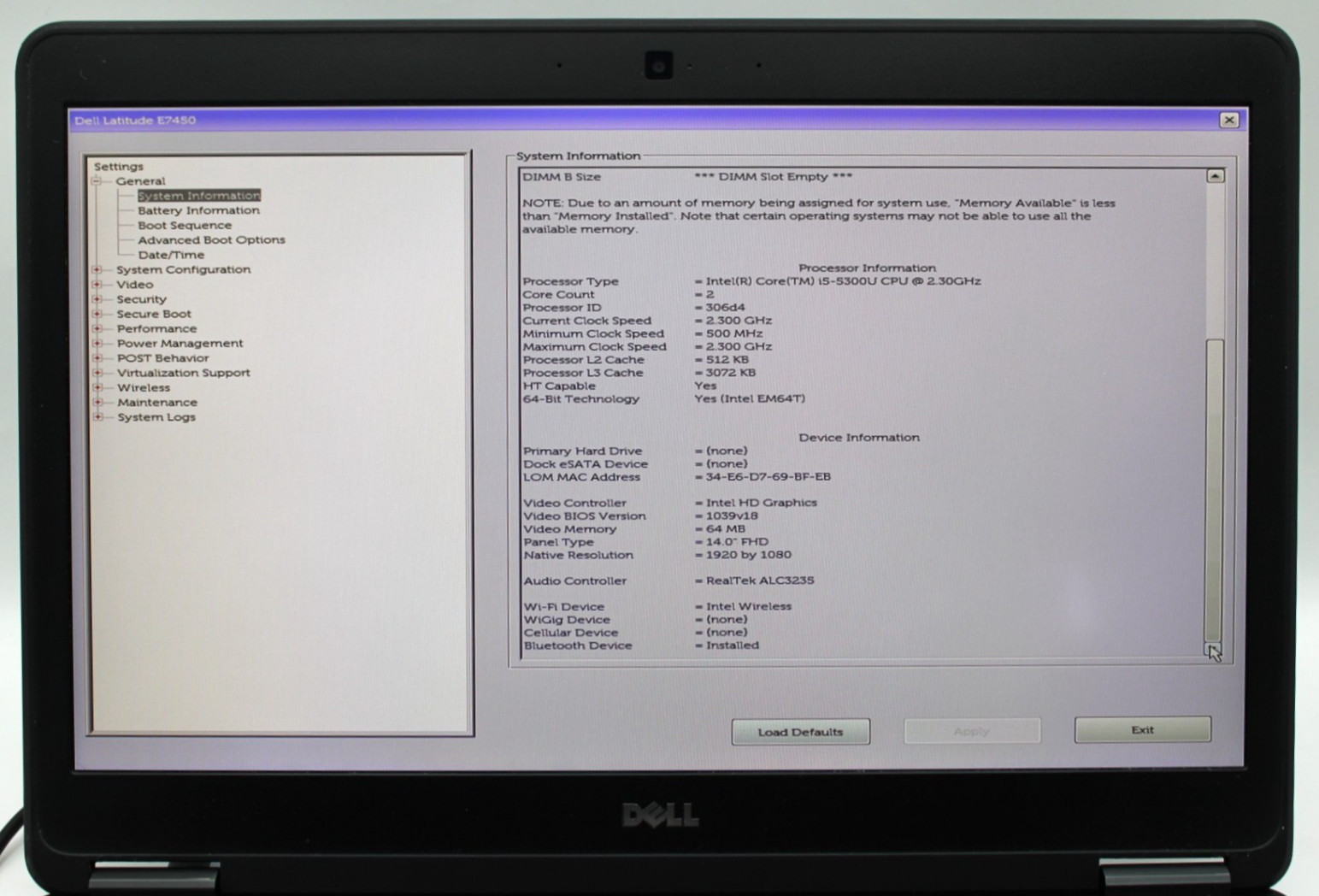Expand the Power Management node
Viewport: 1319px width, 896px height.
coord(97,344)
